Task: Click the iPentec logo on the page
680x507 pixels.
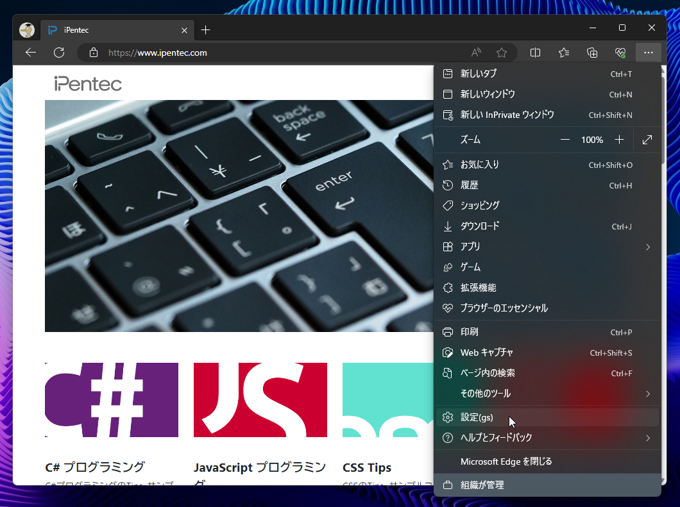Action: pos(88,84)
